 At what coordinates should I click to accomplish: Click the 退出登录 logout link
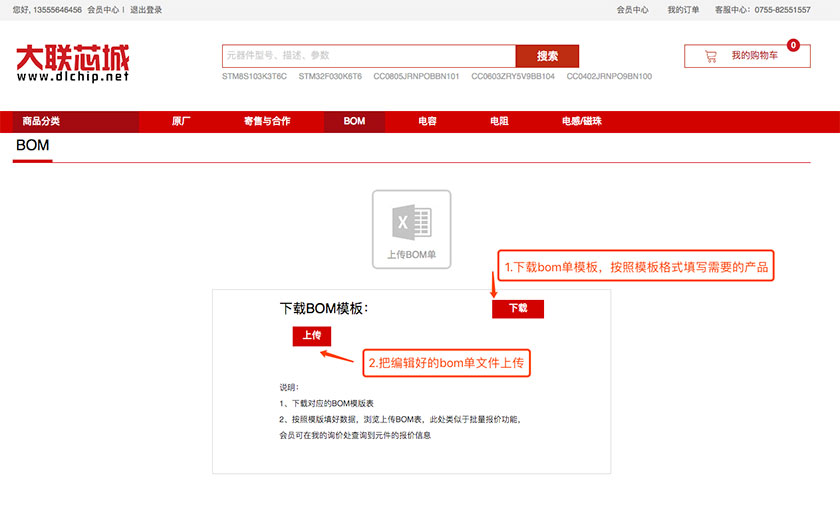146,10
